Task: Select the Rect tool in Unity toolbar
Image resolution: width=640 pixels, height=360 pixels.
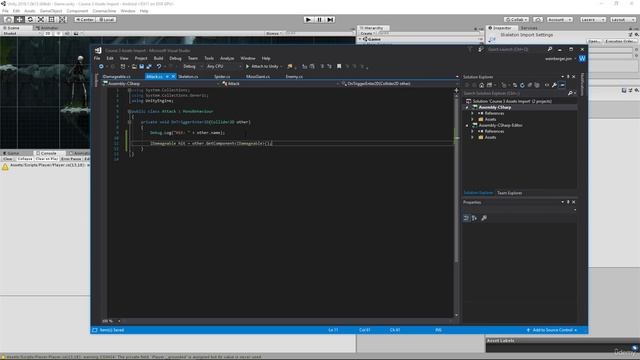Action: coord(51,19)
